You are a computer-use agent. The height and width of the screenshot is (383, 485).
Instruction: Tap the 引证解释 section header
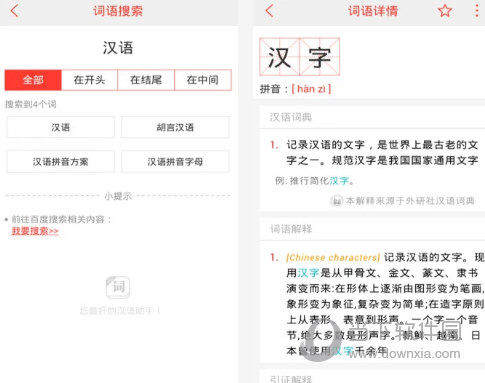pos(291,379)
